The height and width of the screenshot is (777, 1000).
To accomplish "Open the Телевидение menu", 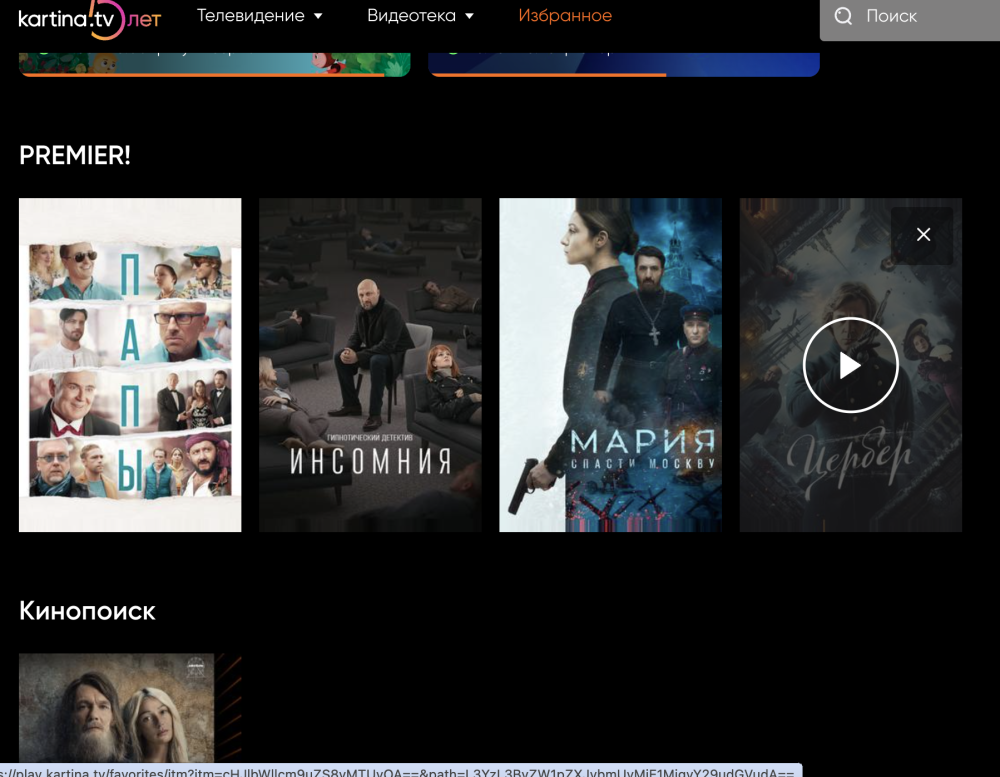I will 251,16.
